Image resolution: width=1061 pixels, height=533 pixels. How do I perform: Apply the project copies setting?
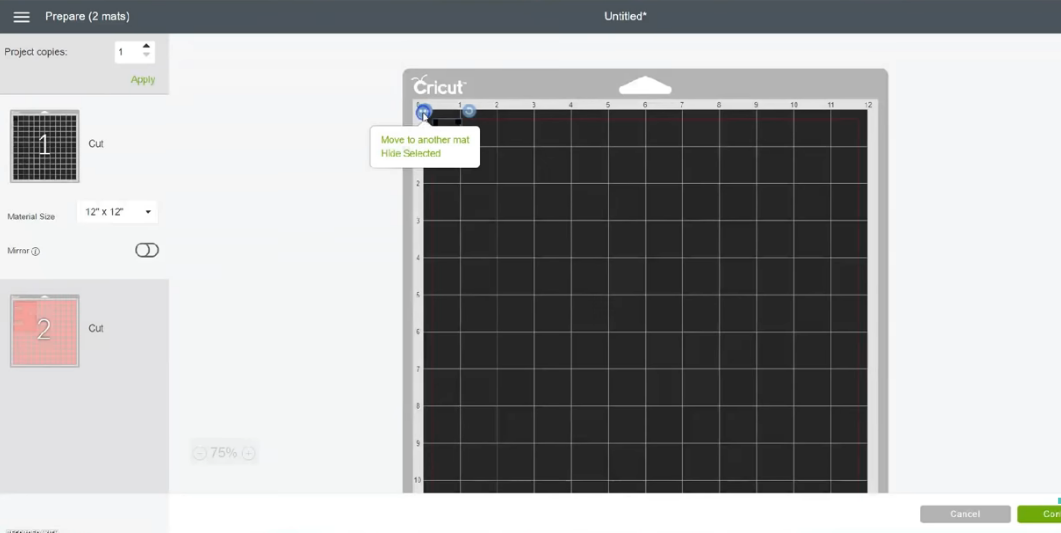143,80
